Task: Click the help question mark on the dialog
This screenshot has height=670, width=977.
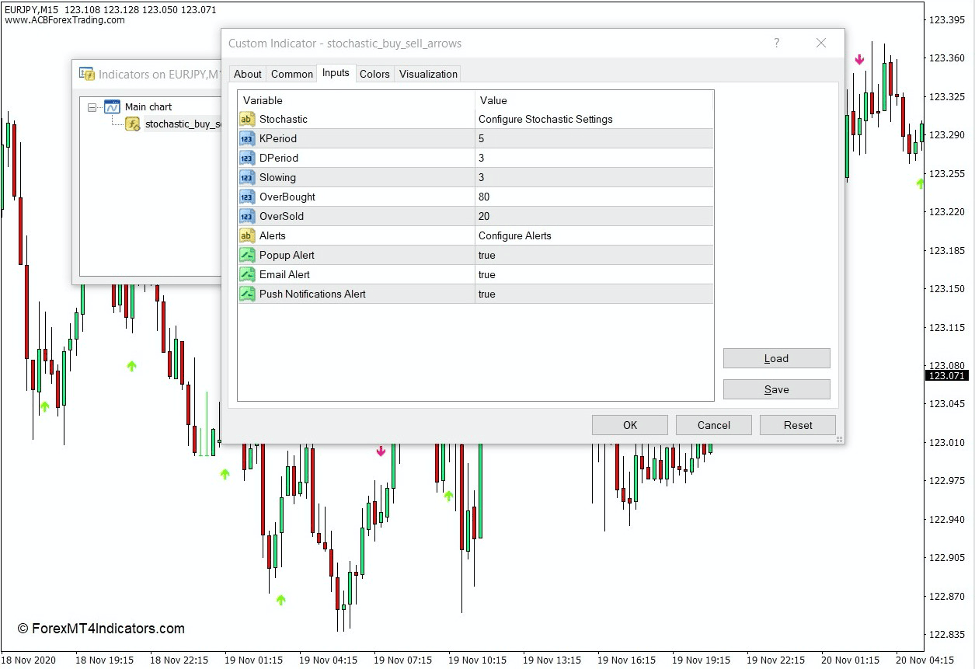Action: coord(776,43)
